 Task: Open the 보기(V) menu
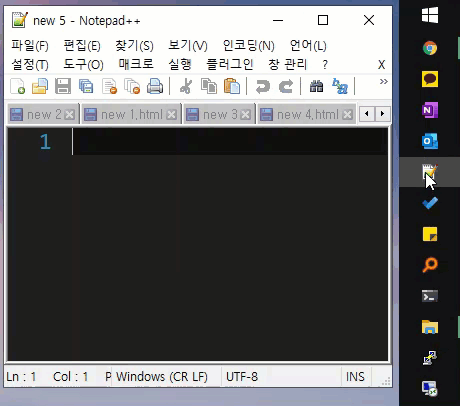tap(188, 46)
